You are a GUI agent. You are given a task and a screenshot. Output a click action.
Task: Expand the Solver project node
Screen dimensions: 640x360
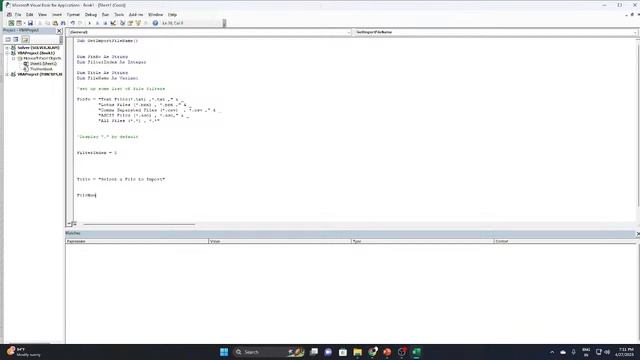7,48
